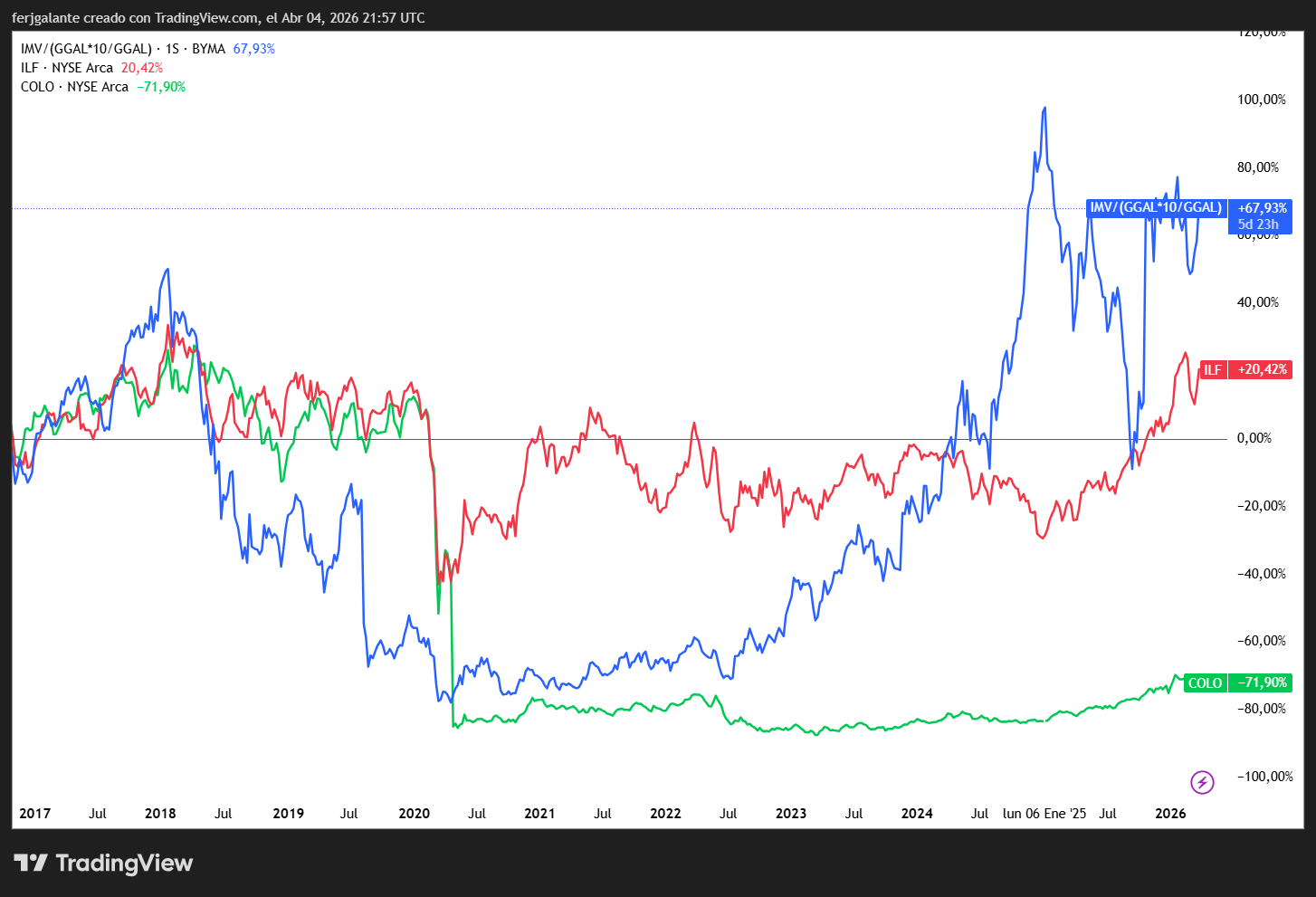Image resolution: width=1316 pixels, height=897 pixels.
Task: Click the red ILF series label
Action: click(x=1212, y=369)
